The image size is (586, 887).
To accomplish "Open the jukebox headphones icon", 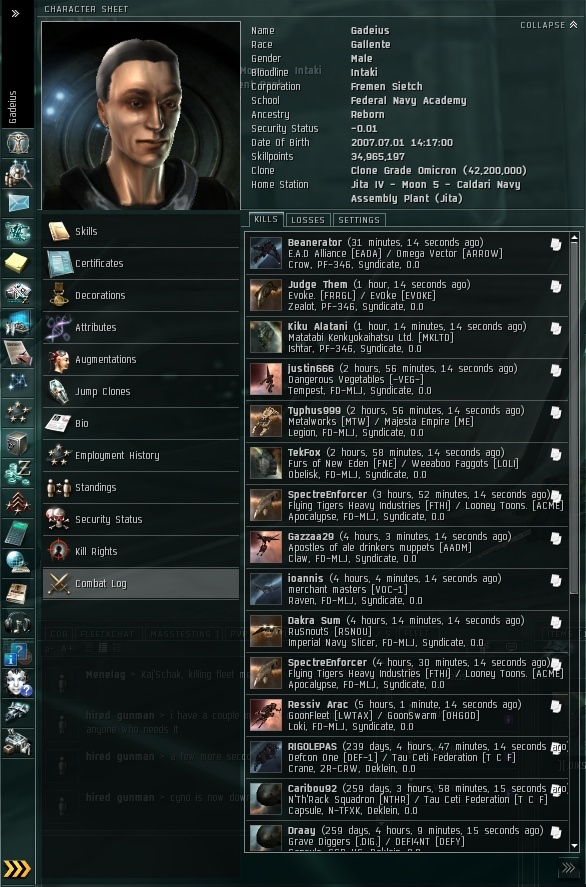I will [x=18, y=623].
